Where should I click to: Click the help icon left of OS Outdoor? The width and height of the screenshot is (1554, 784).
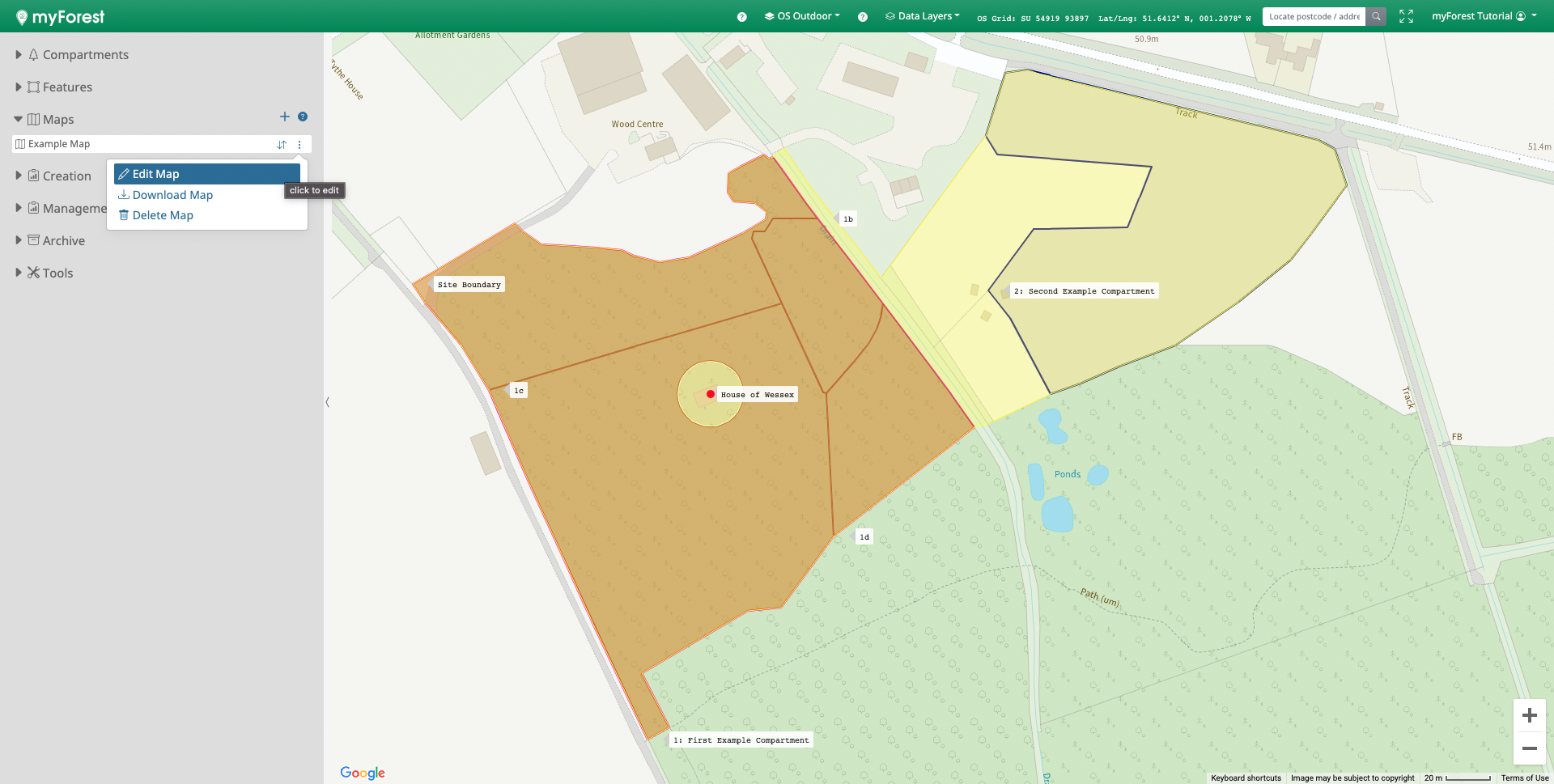tap(741, 17)
